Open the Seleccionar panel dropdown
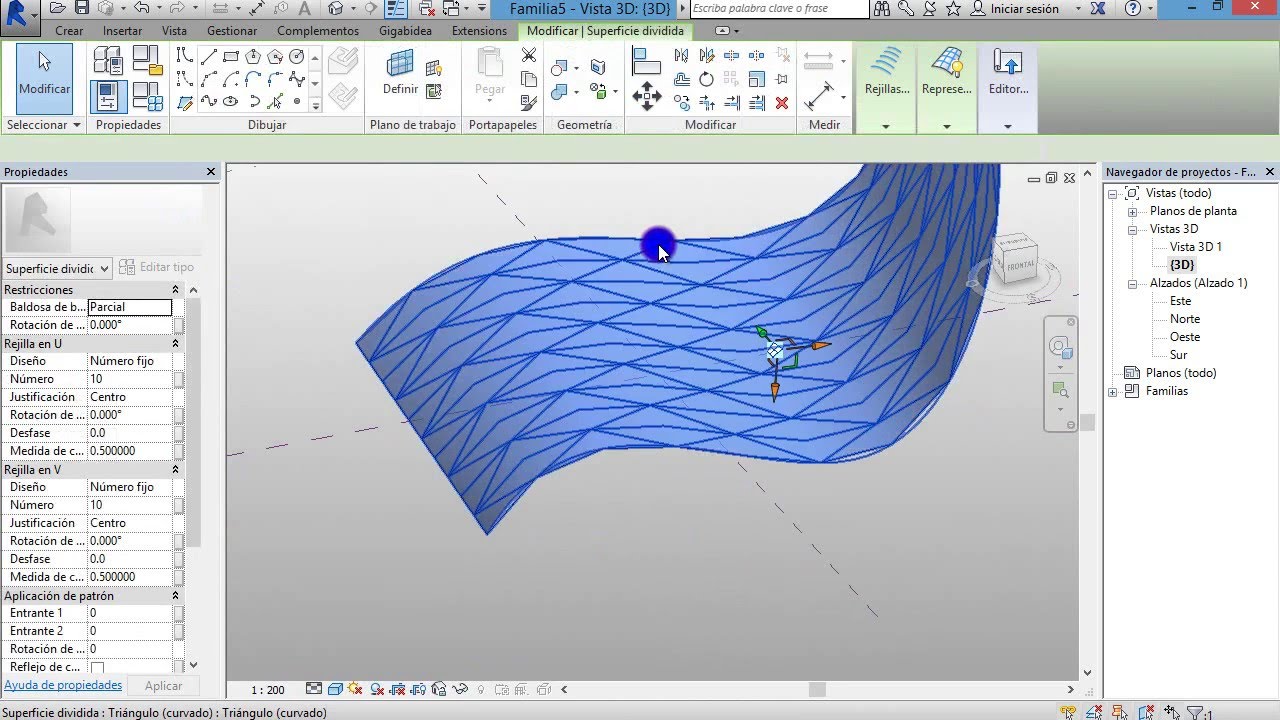The width and height of the screenshot is (1280, 720). (x=43, y=125)
